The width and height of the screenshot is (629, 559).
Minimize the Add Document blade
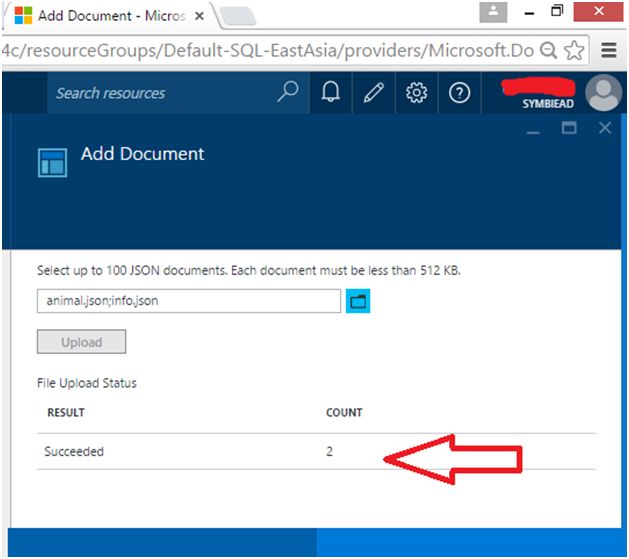533,131
